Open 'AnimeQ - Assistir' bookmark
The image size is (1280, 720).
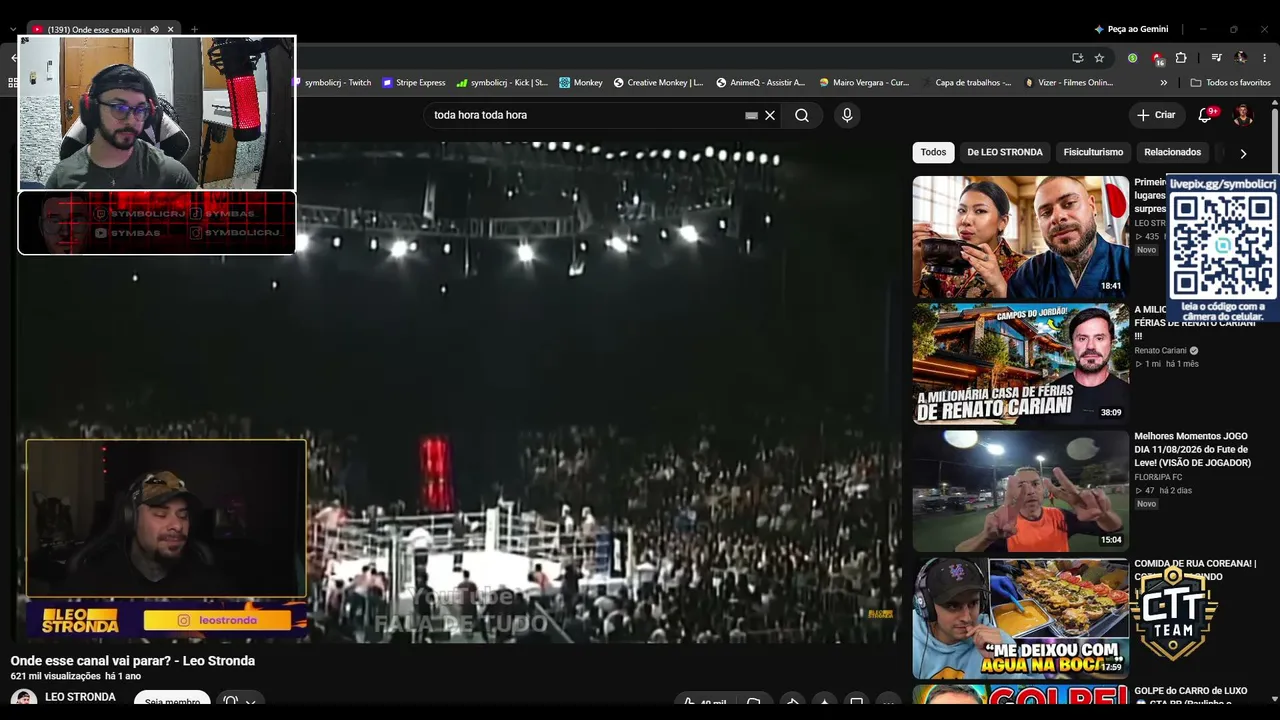click(x=761, y=83)
